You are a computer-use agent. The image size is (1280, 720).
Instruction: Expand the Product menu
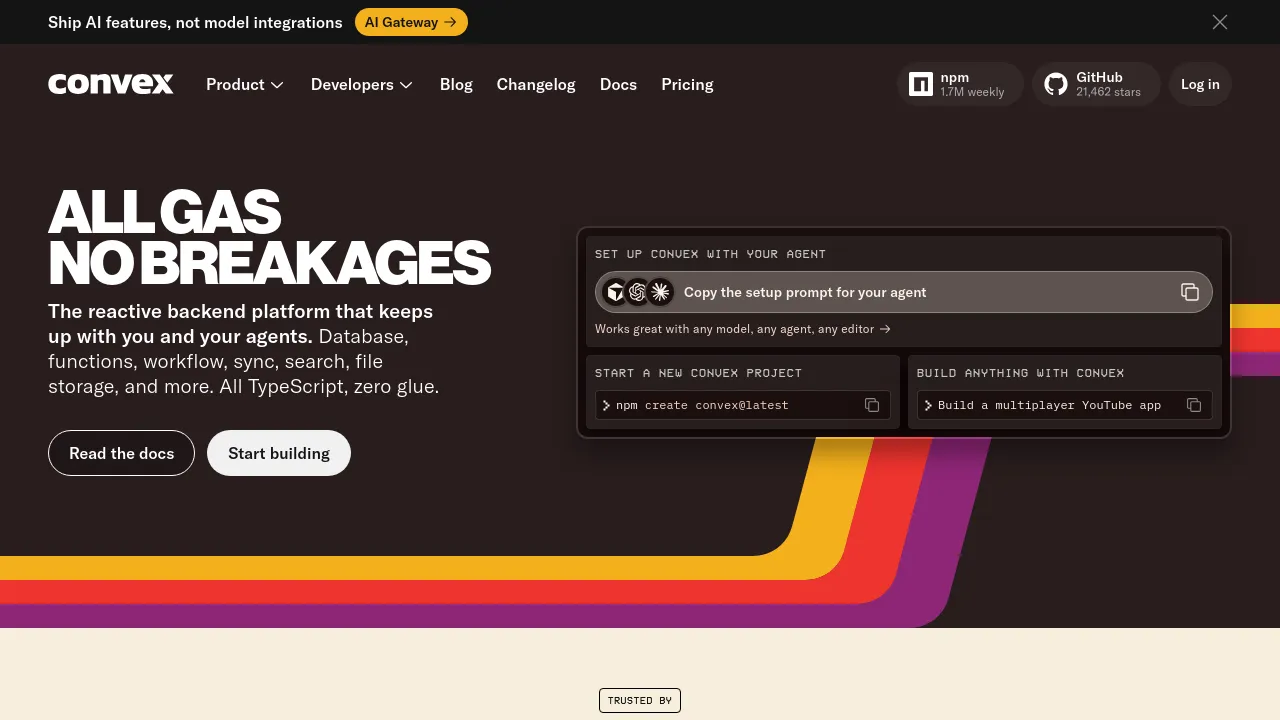pyautogui.click(x=245, y=85)
